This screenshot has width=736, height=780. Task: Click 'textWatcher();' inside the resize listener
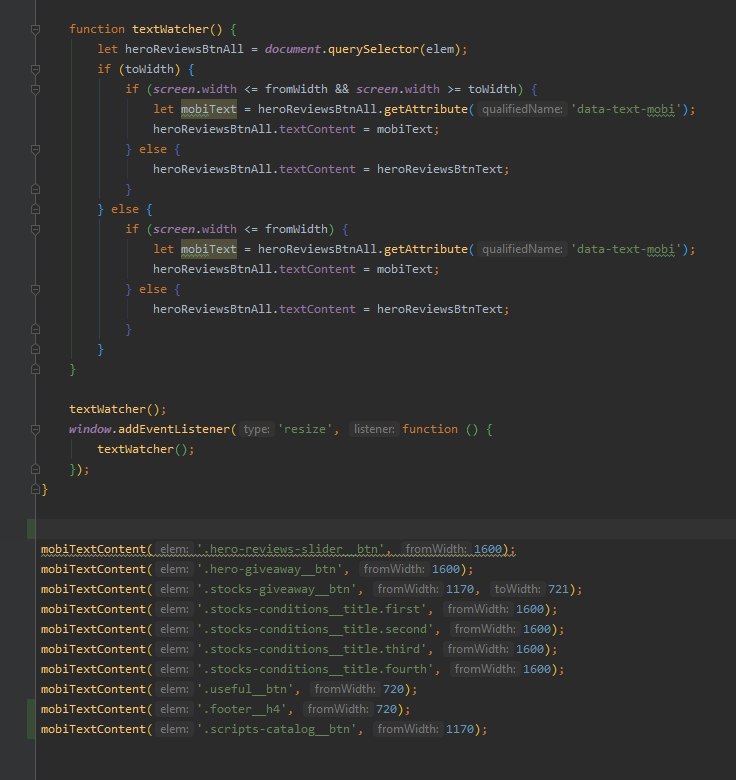click(x=146, y=449)
